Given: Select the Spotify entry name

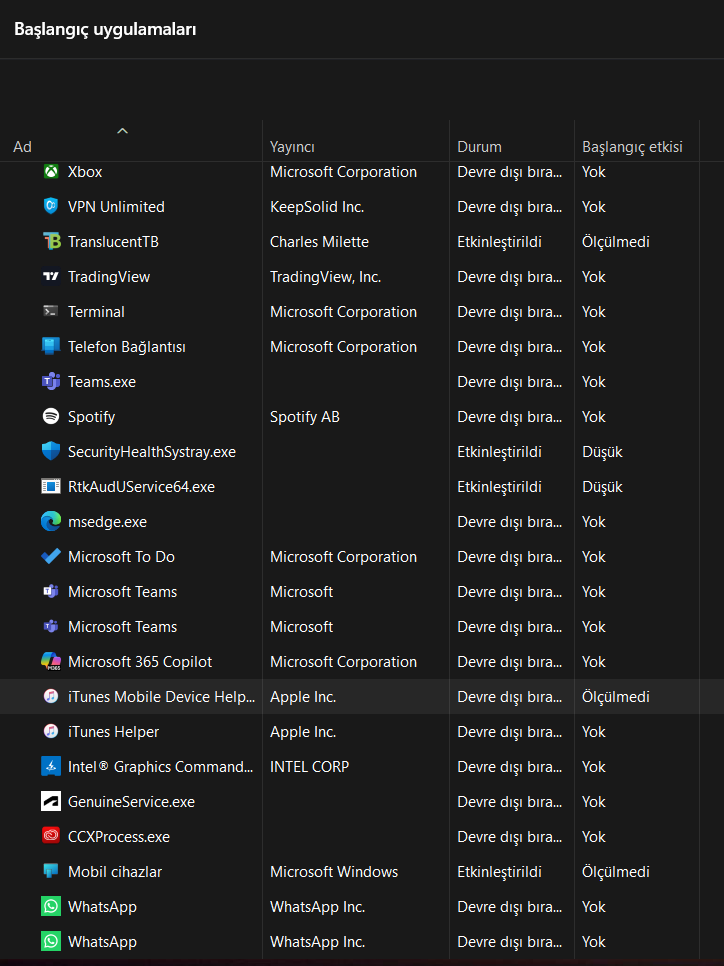Looking at the screenshot, I should (x=91, y=417).
